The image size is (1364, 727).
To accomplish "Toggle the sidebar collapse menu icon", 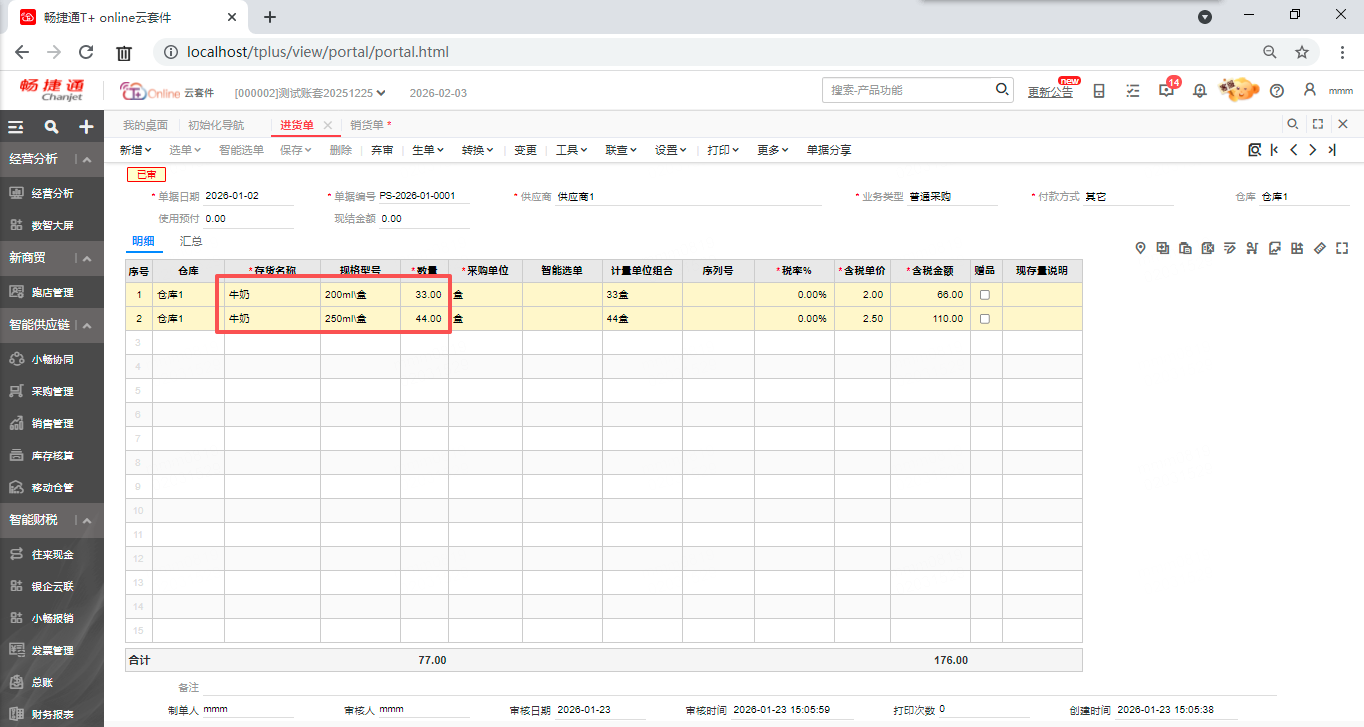I will (x=16, y=127).
